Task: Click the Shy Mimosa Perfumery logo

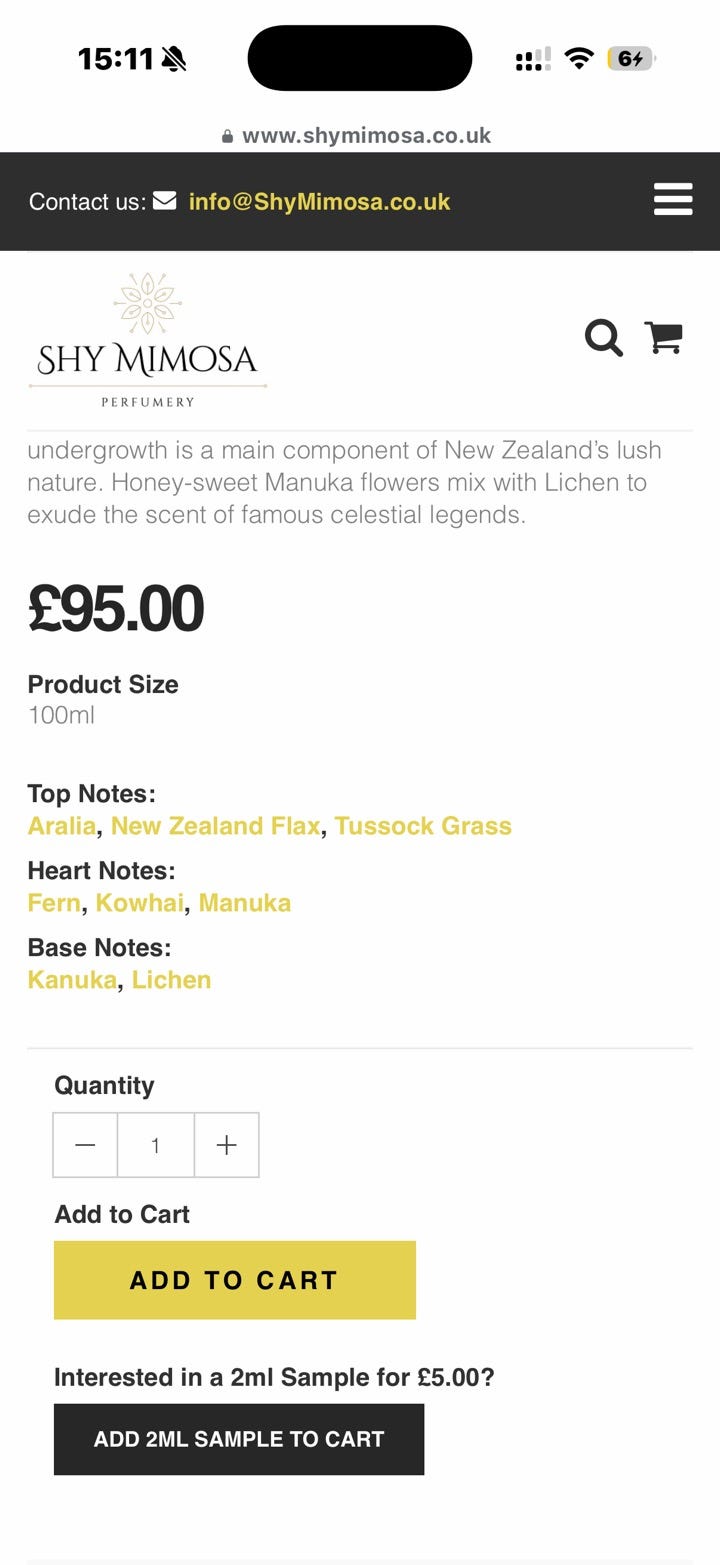Action: (148, 341)
